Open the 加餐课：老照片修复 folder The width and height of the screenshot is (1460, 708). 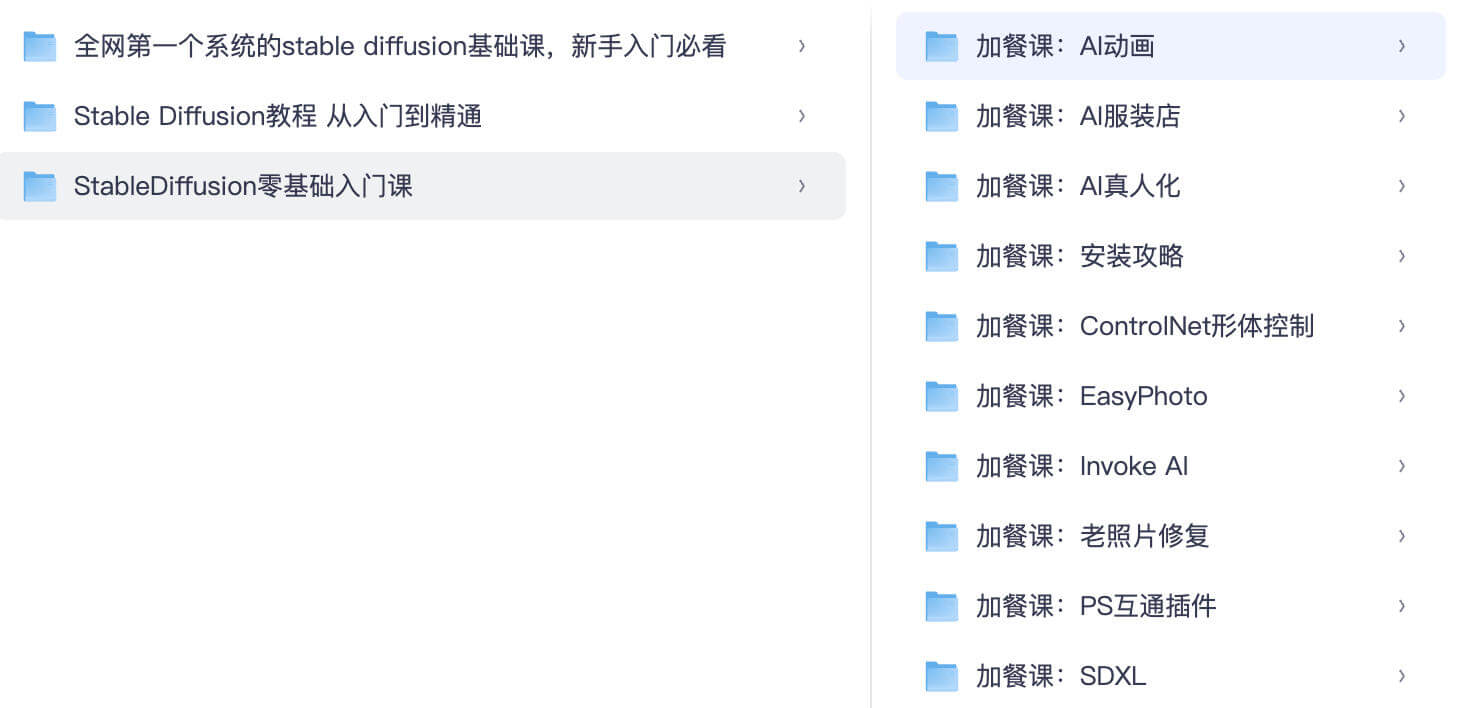1092,536
